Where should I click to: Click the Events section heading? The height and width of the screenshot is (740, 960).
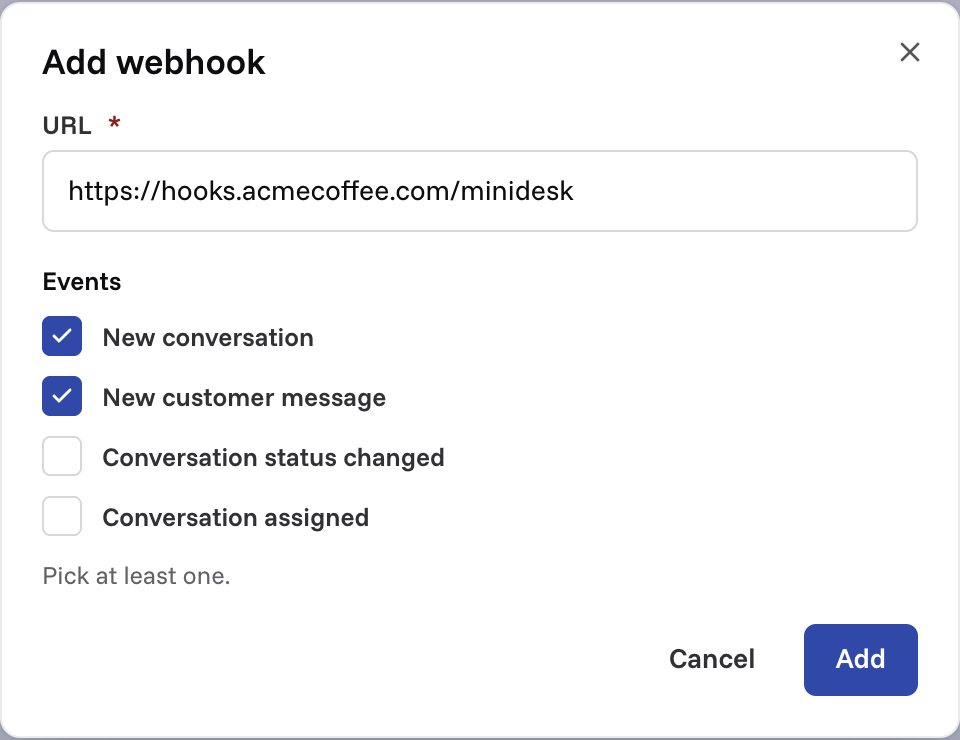82,282
